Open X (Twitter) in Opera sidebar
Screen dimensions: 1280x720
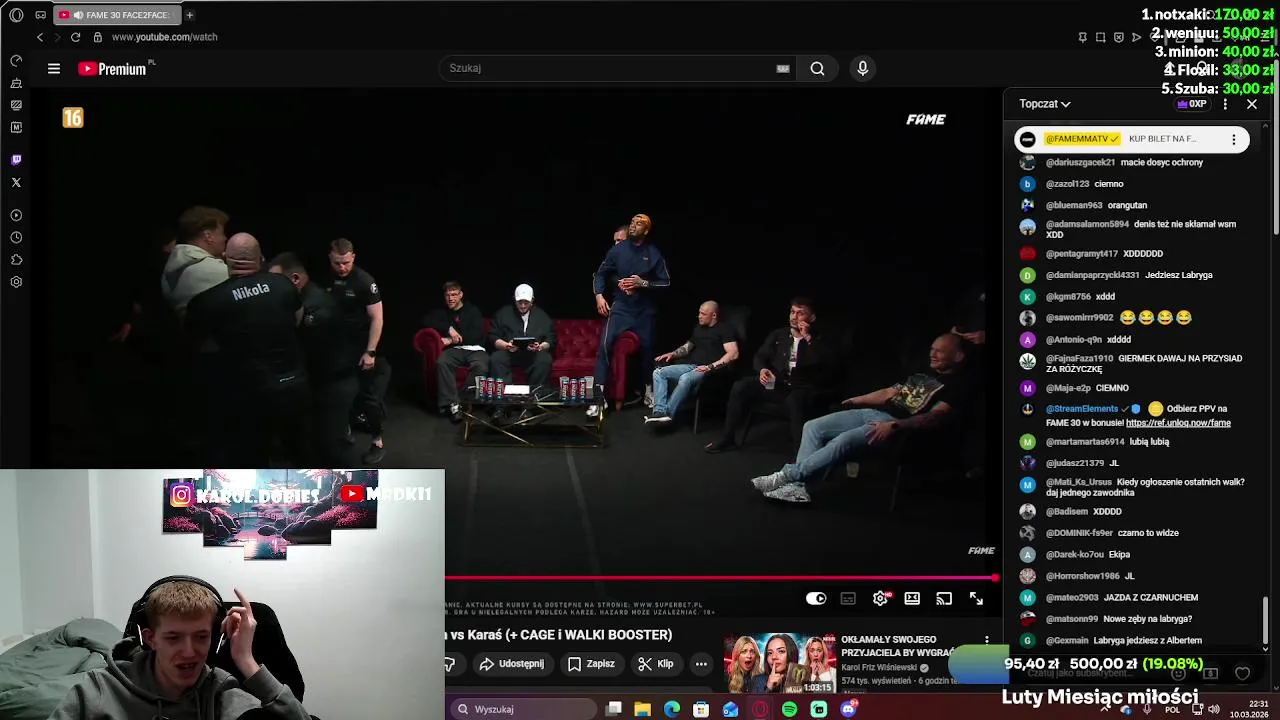click(x=16, y=182)
